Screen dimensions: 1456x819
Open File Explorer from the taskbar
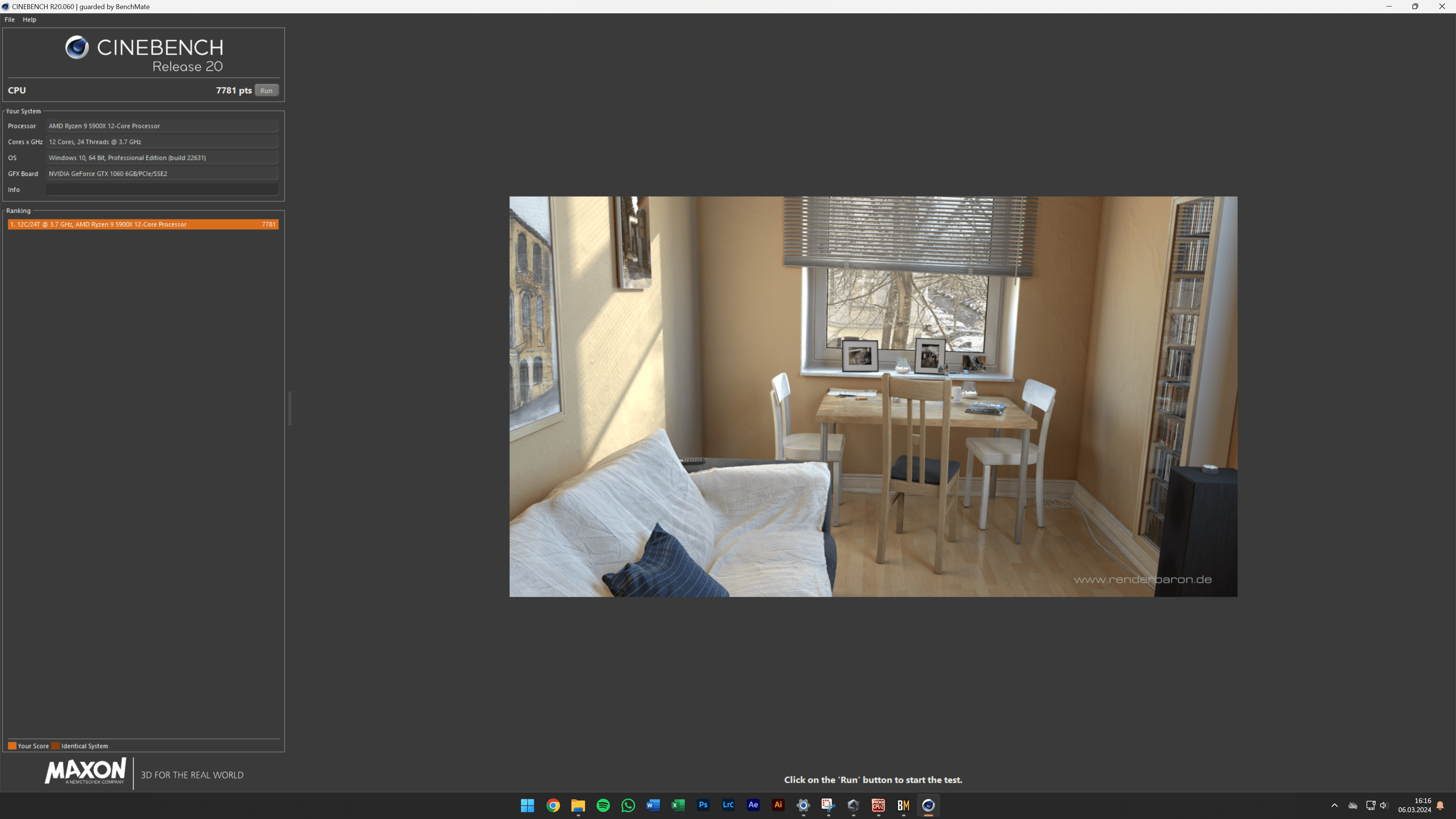(577, 805)
